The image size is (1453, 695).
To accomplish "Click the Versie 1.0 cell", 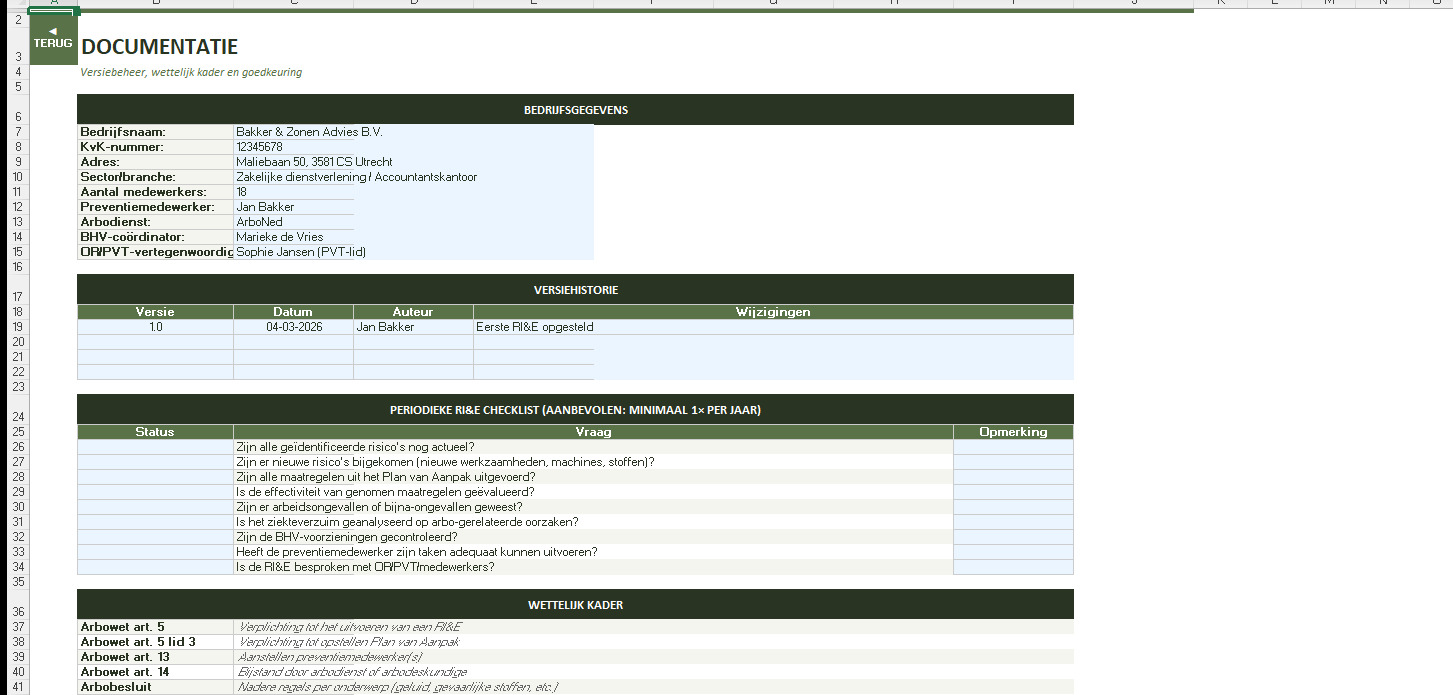I will (x=155, y=327).
